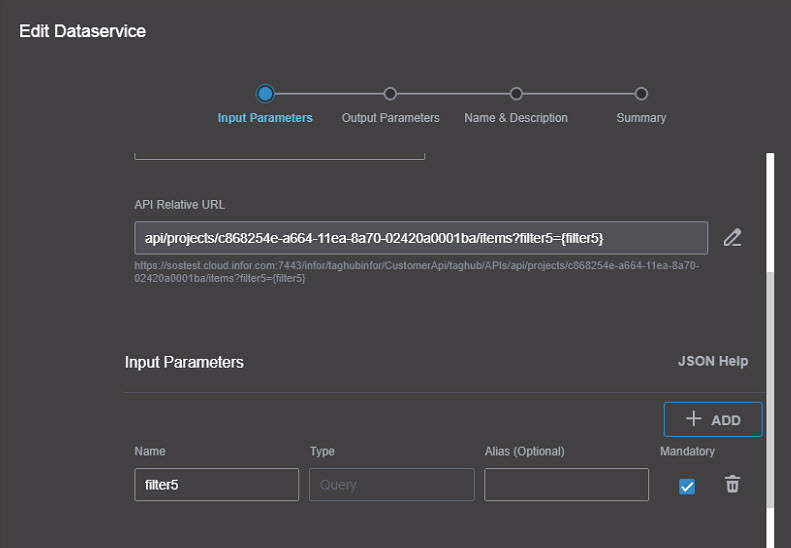
Task: Delete the filter5 parameter with trash icon
Action: (x=732, y=484)
